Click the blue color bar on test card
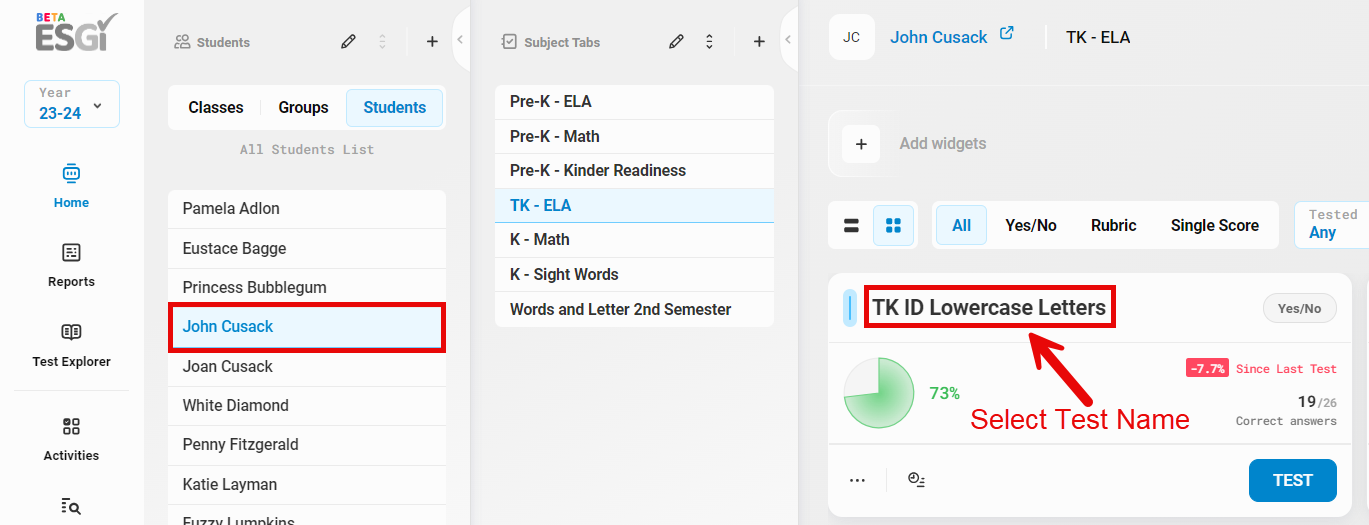Viewport: 1369px width, 525px height. coord(850,308)
